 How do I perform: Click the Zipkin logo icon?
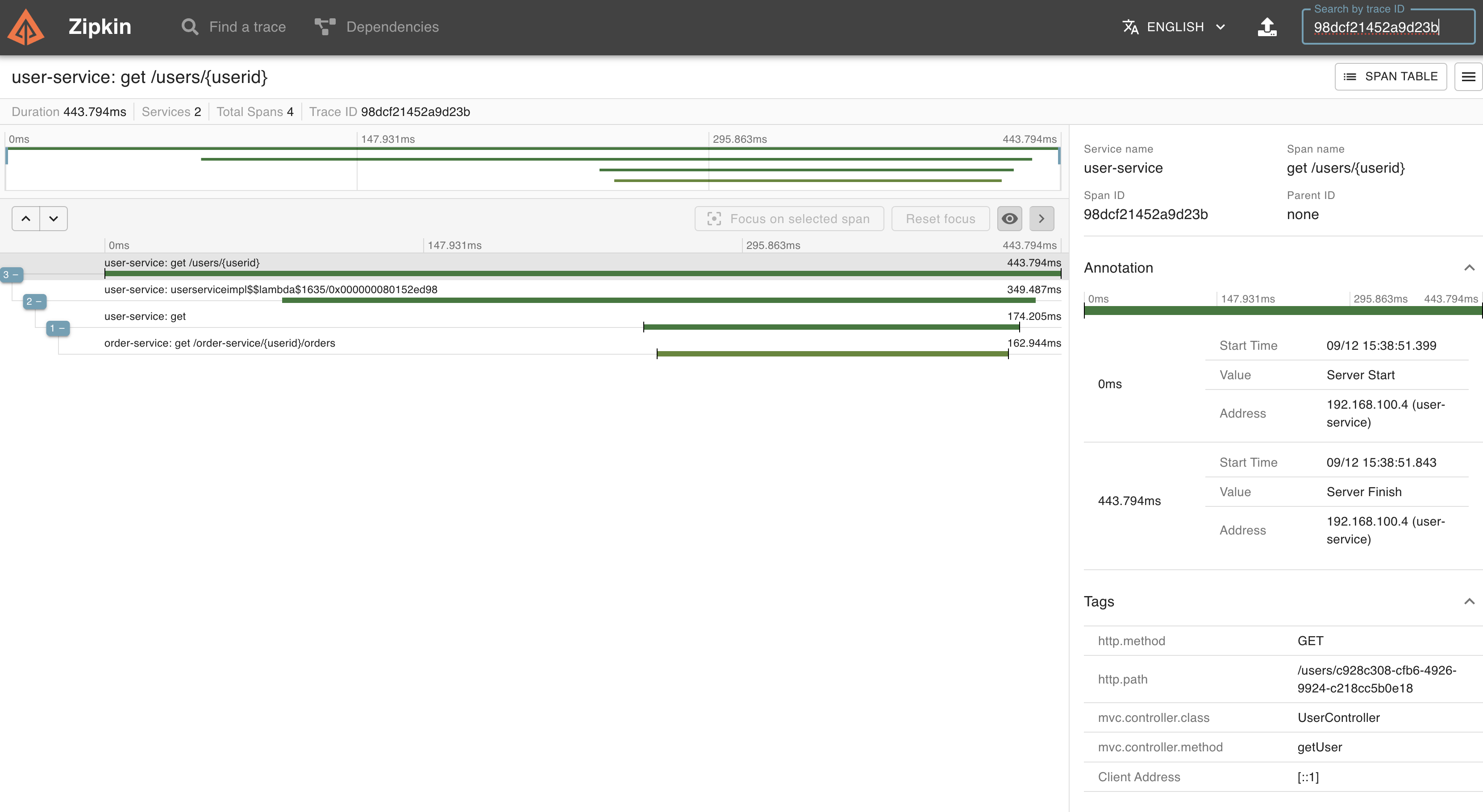(x=25, y=27)
